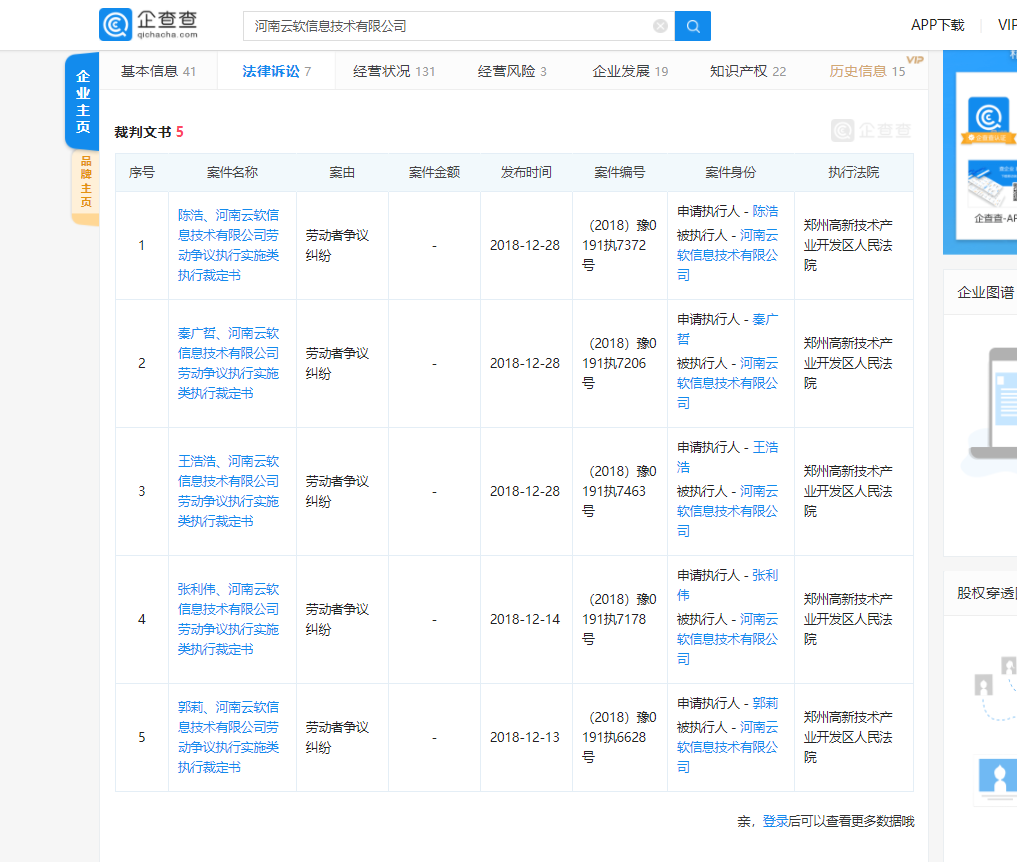Viewport: 1017px width, 862px height.
Task: Open the 企业图谱 panel heading
Action: [986, 293]
